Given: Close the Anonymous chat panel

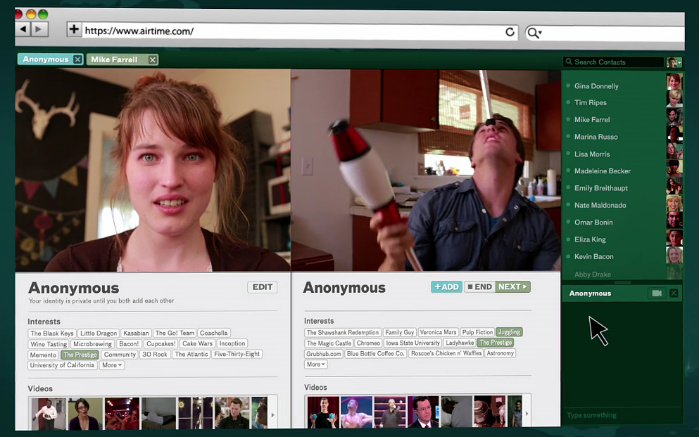Looking at the screenshot, I should click(x=674, y=293).
